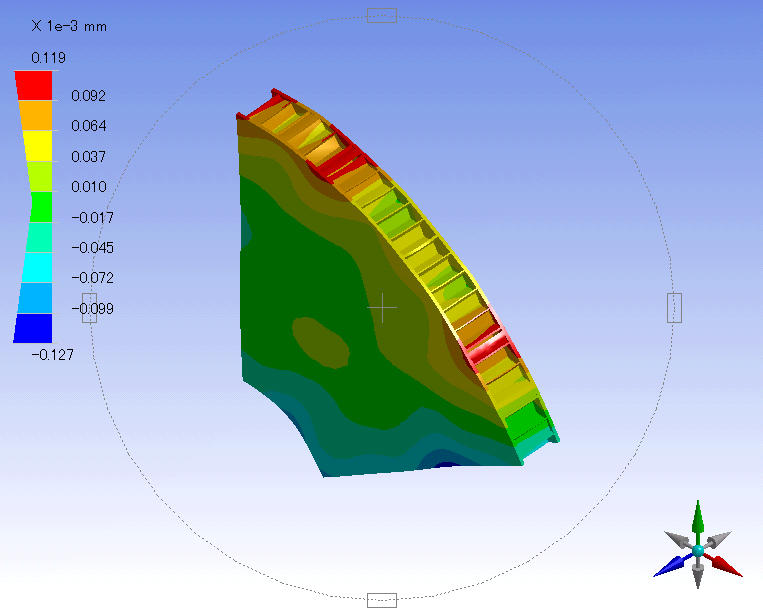Click the cyan triad center sphere
Image resolution: width=763 pixels, height=615 pixels.
pos(698,550)
